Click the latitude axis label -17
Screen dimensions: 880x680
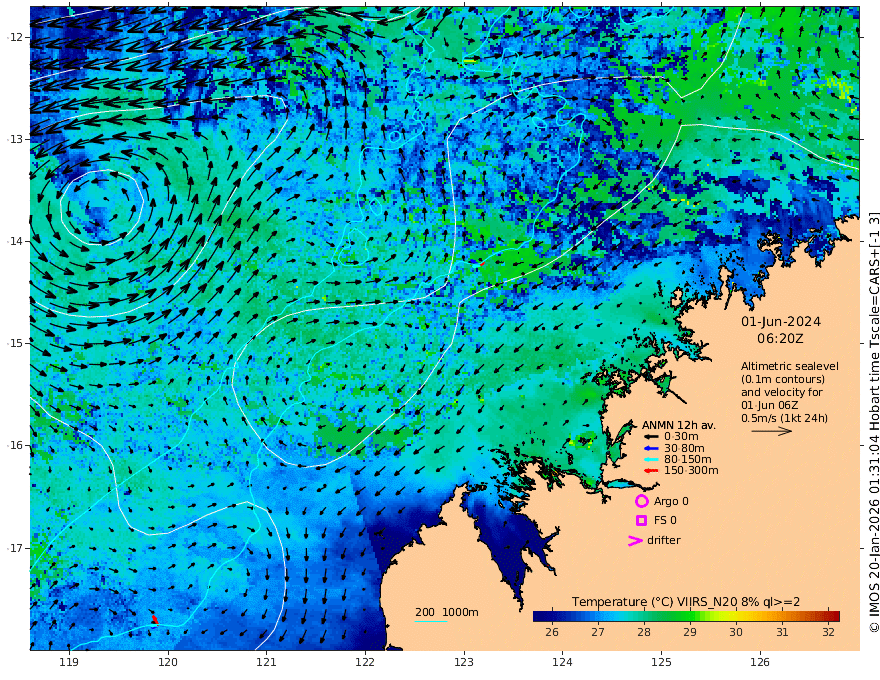(x=15, y=548)
